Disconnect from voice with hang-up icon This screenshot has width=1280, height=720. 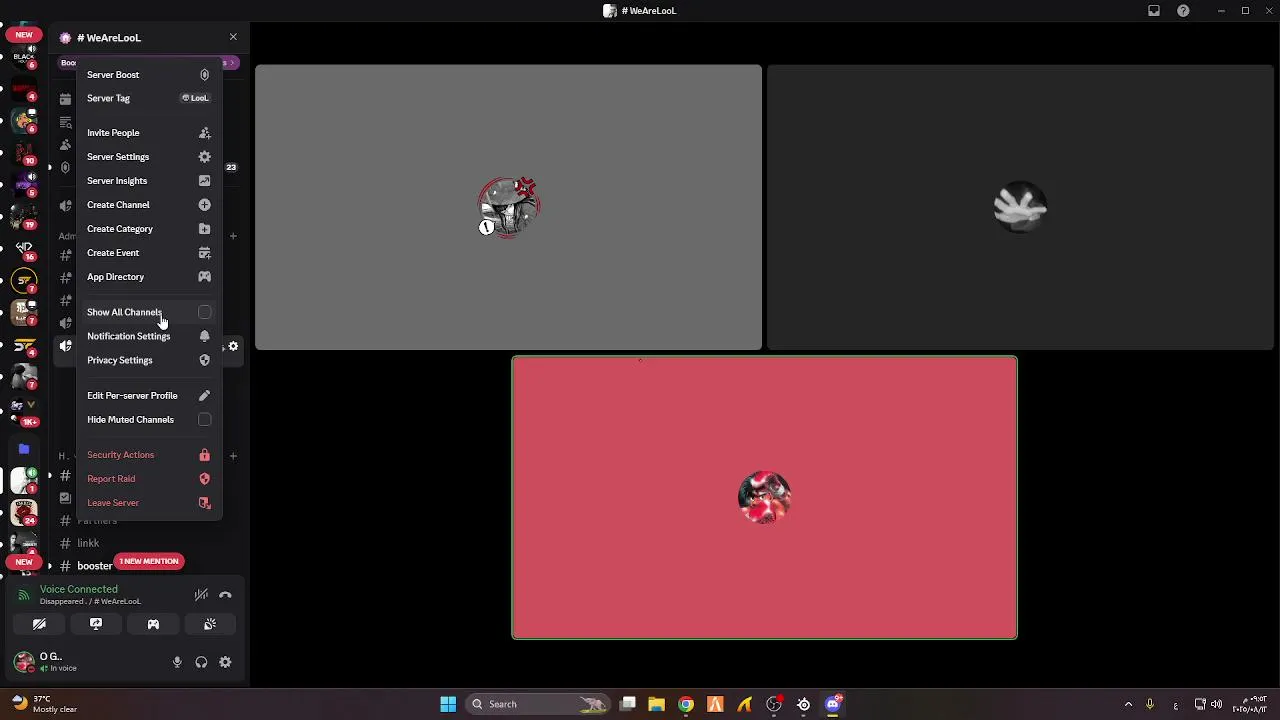[225, 595]
